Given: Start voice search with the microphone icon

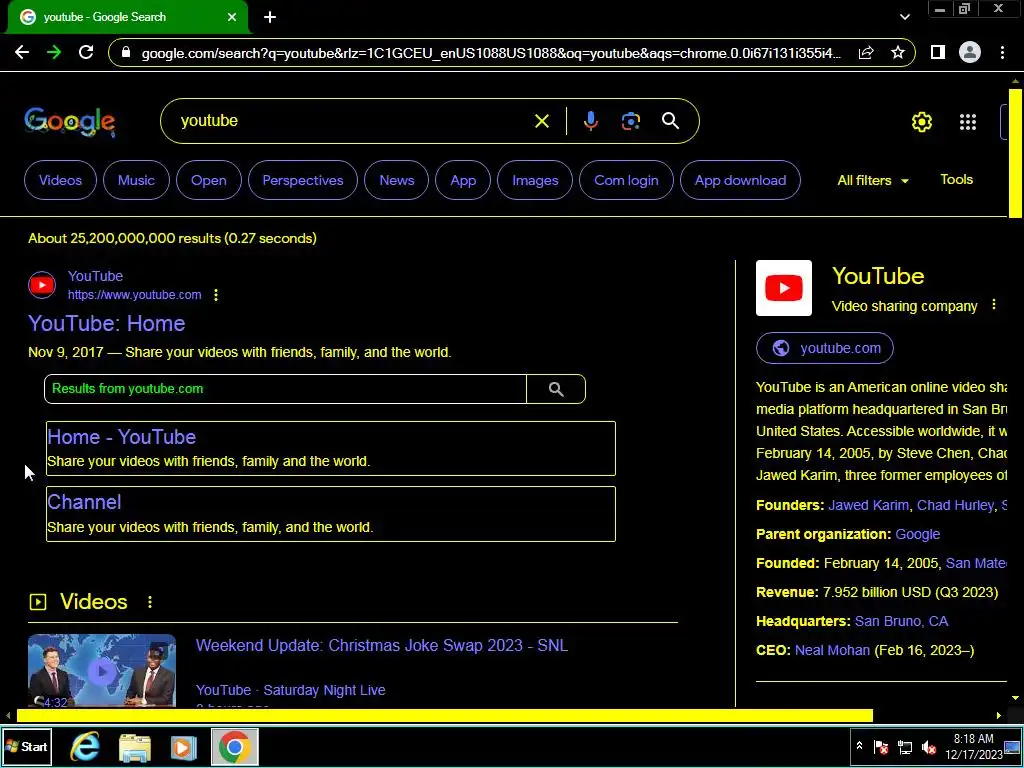Looking at the screenshot, I should 590,121.
